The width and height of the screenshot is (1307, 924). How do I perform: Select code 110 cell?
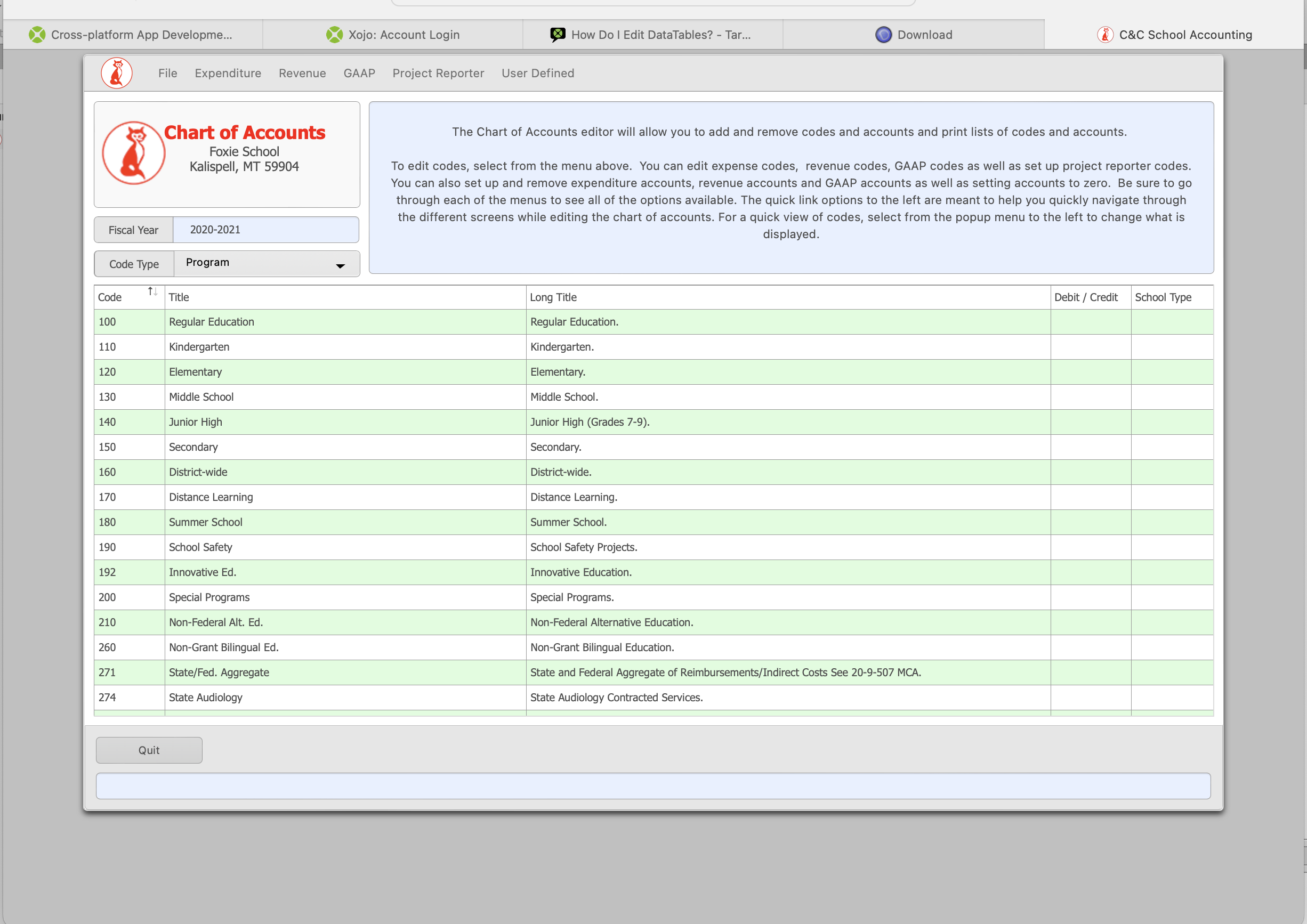(x=129, y=347)
